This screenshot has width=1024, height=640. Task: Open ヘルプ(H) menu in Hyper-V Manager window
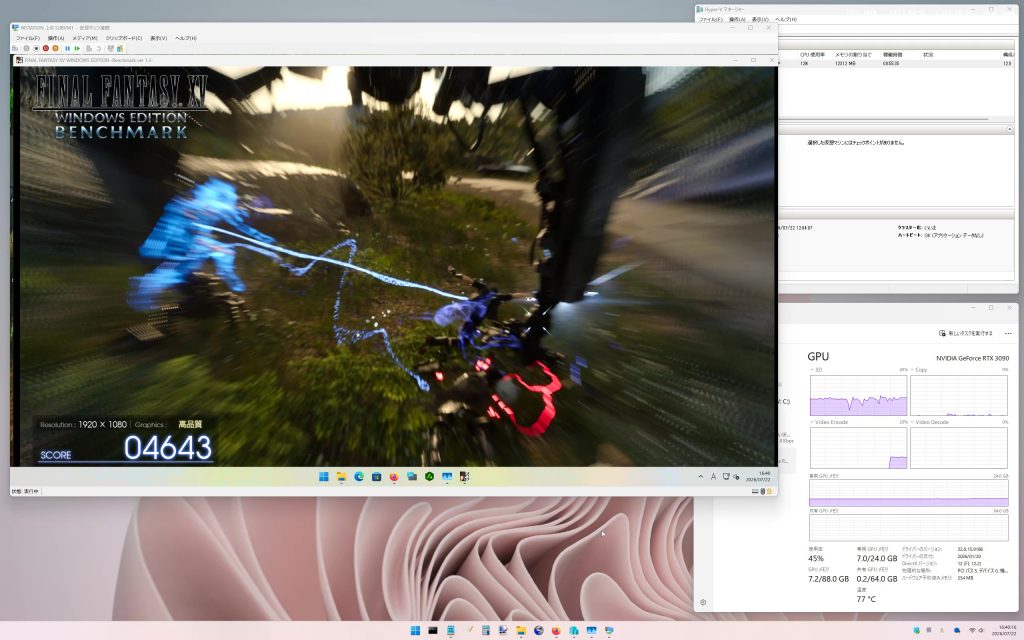[786, 20]
